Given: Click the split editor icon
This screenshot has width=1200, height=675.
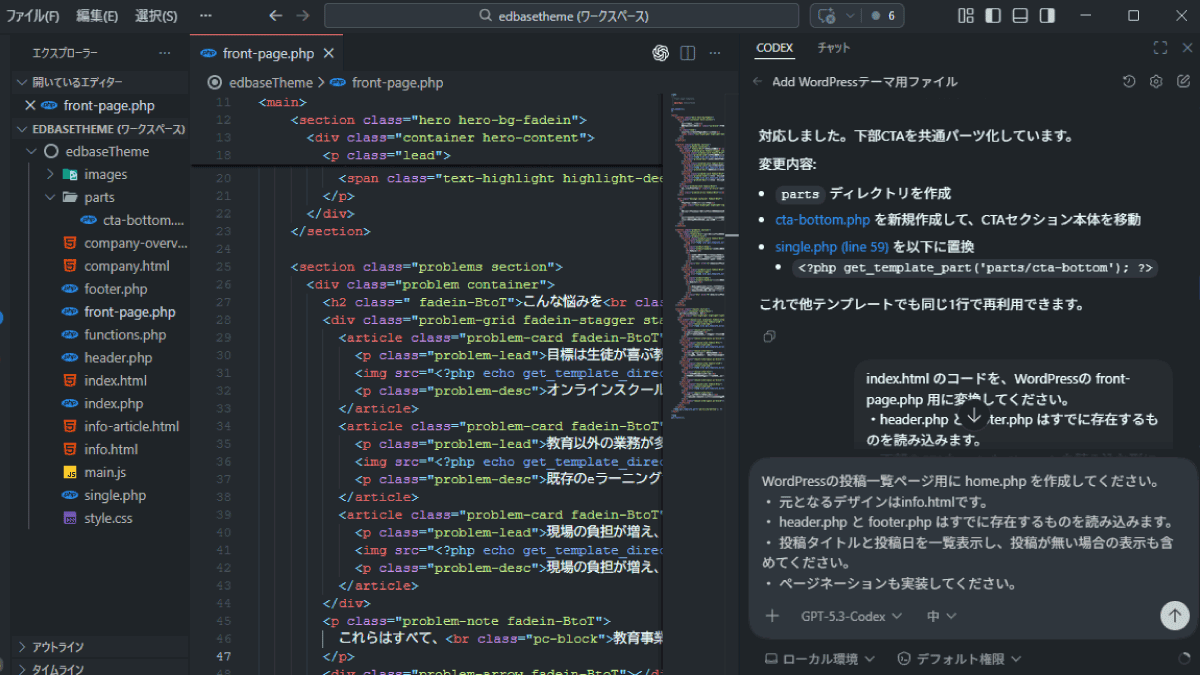Looking at the screenshot, I should coord(688,53).
